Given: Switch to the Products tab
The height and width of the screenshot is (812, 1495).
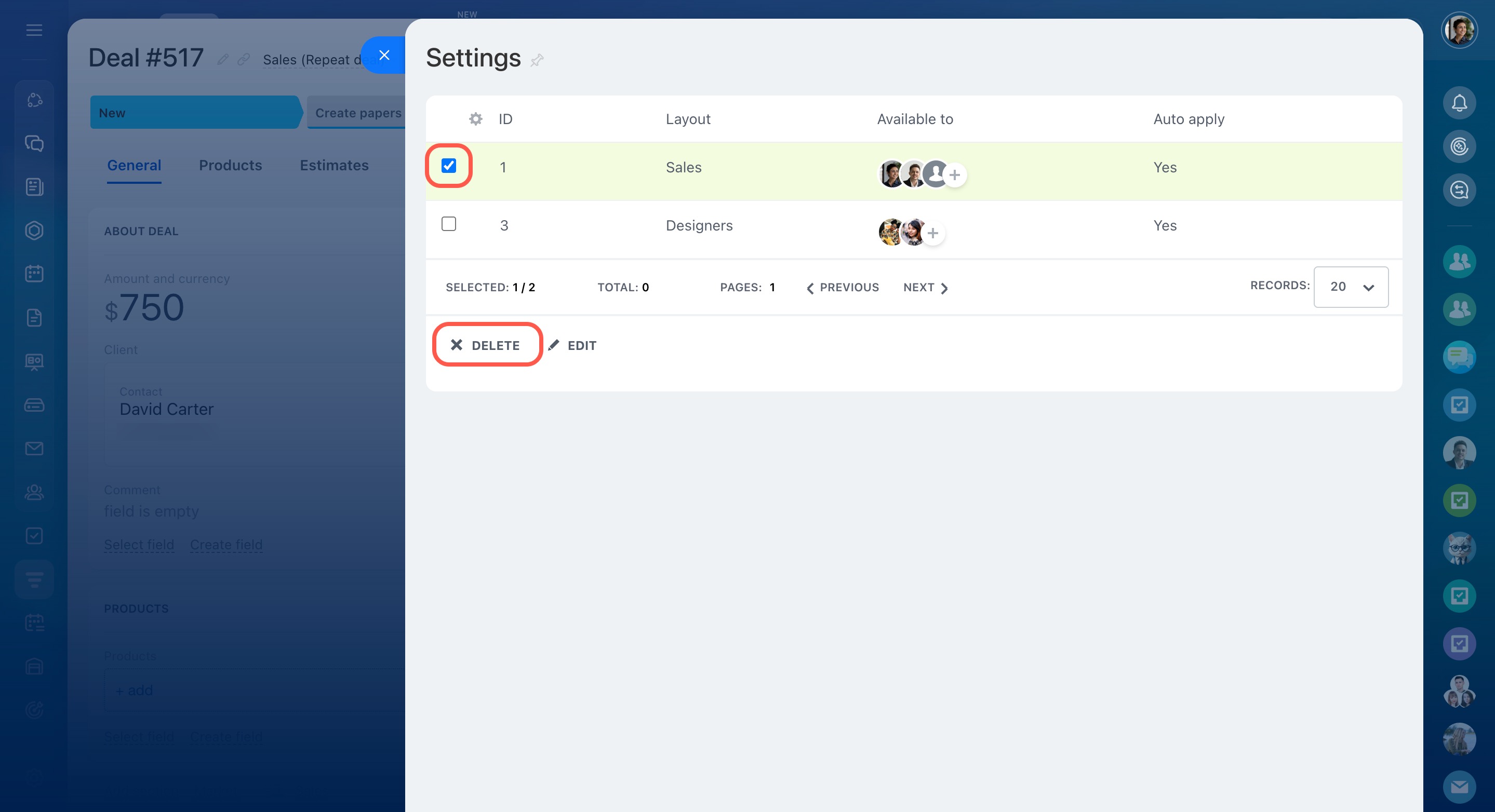Looking at the screenshot, I should 231,165.
